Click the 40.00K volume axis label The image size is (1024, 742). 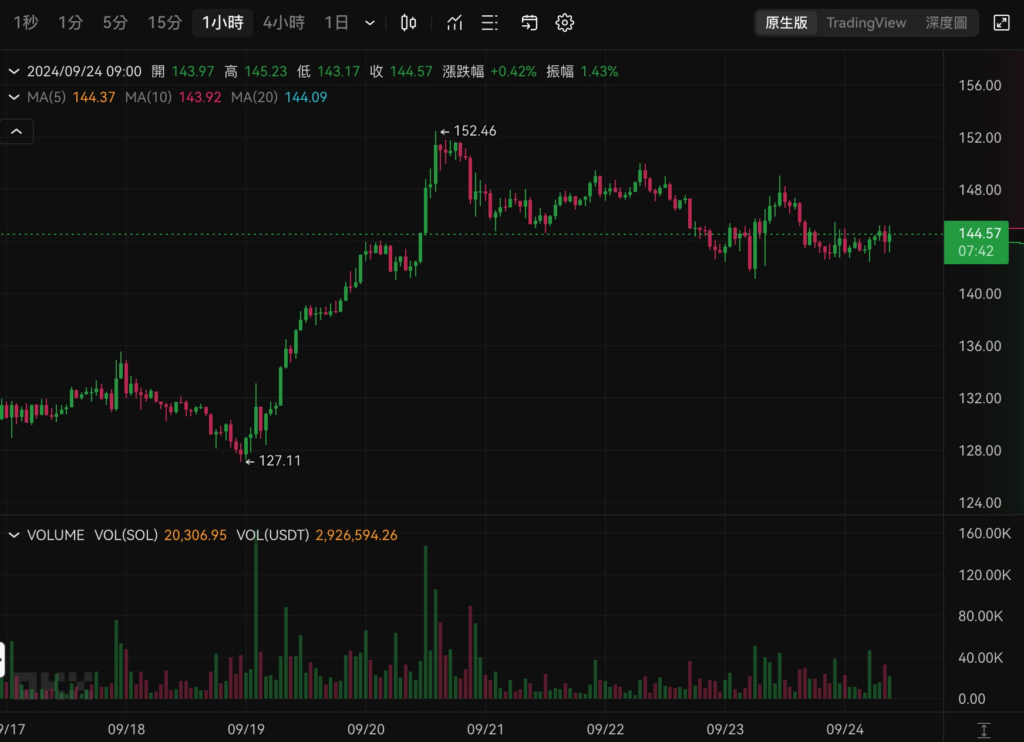pyautogui.click(x=980, y=658)
